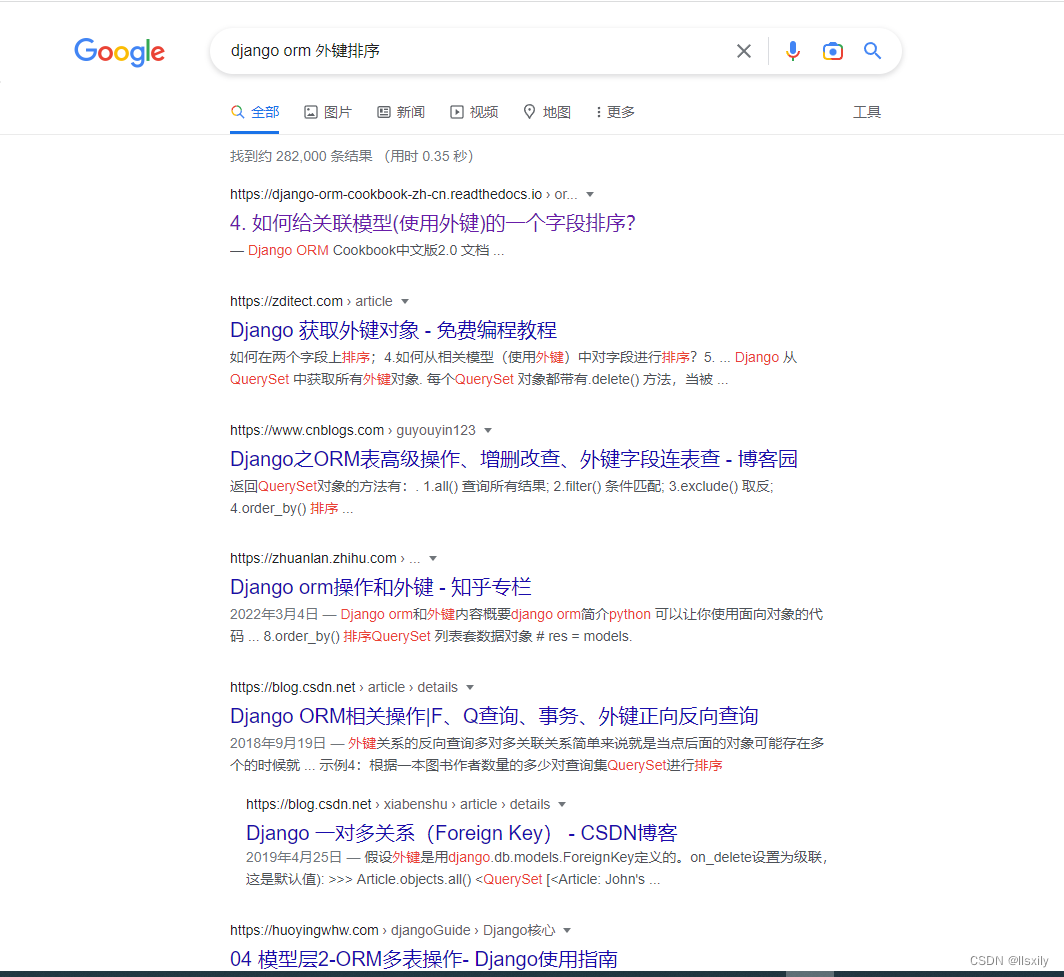
Task: Start voice search with microphone icon
Action: pyautogui.click(x=793, y=51)
